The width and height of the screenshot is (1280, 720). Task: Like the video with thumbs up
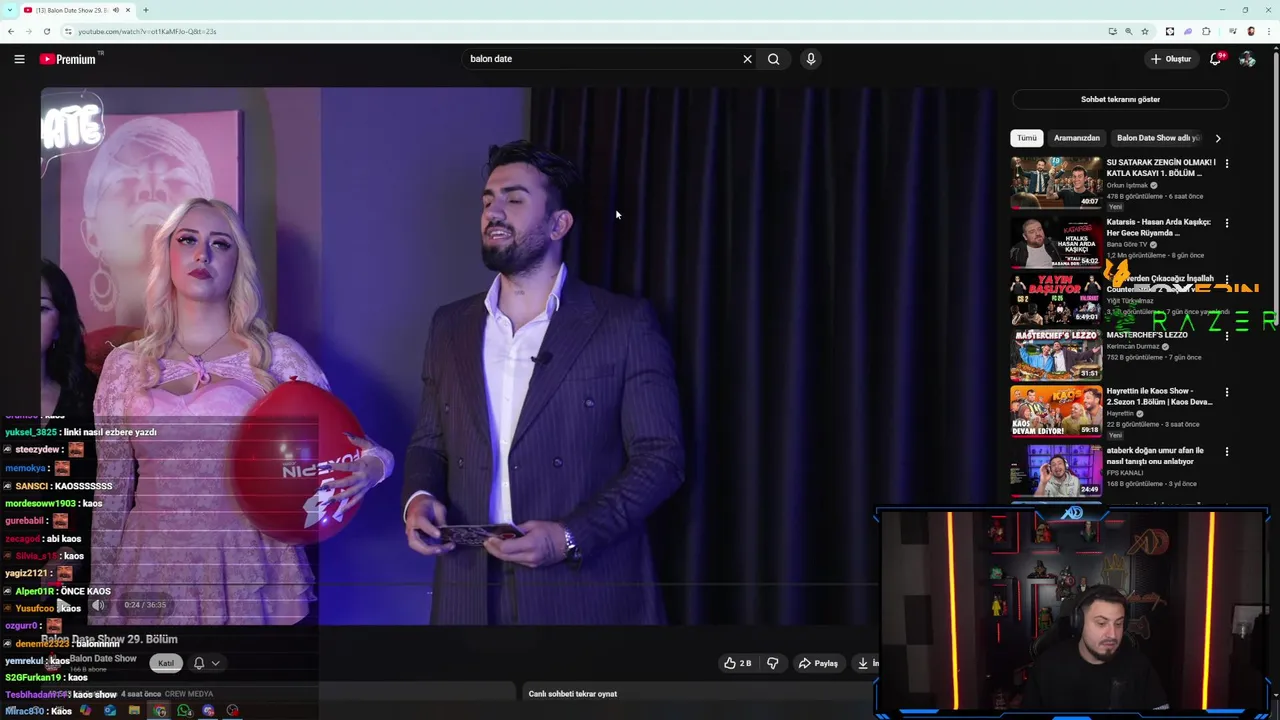737,663
